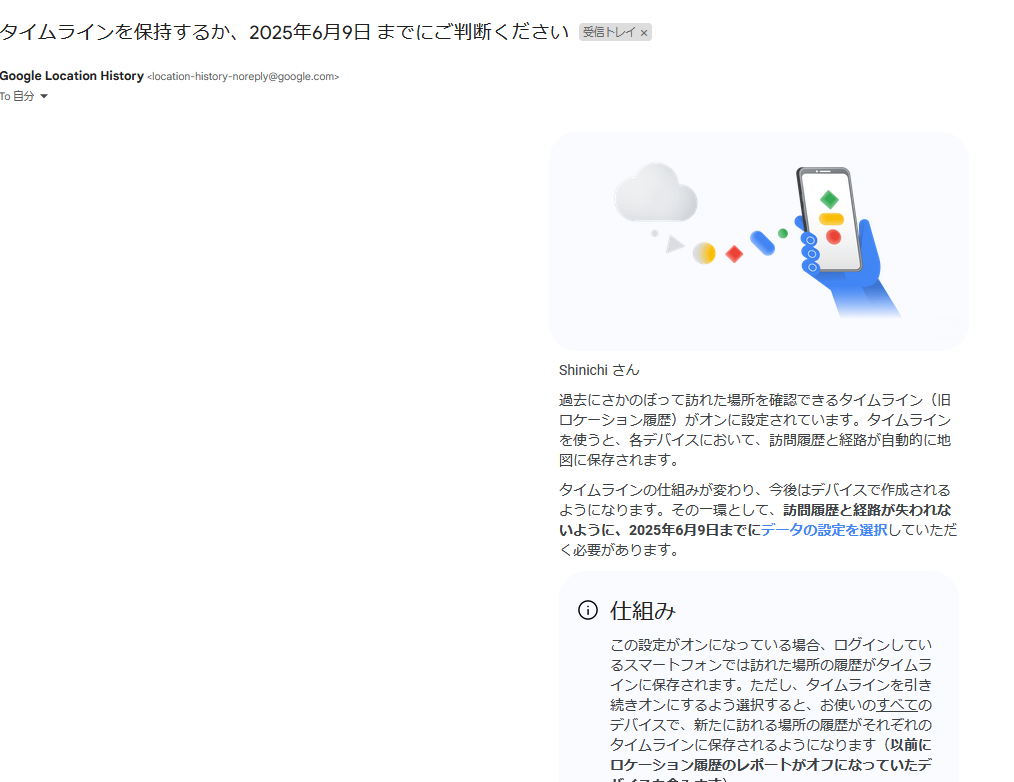Expand recipient details arrow next to To 自分

tap(44, 96)
